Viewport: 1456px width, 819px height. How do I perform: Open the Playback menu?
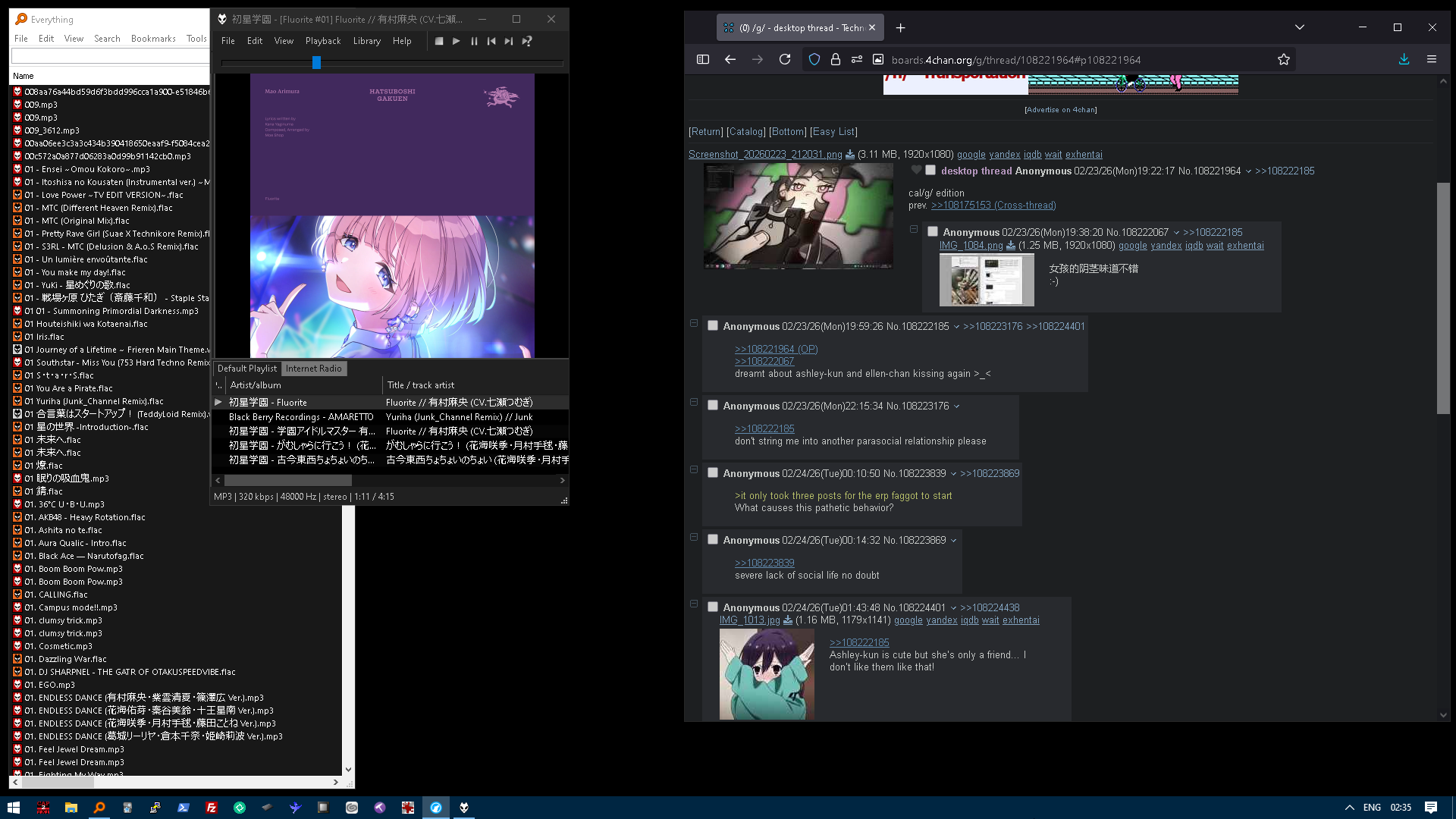[x=323, y=41]
